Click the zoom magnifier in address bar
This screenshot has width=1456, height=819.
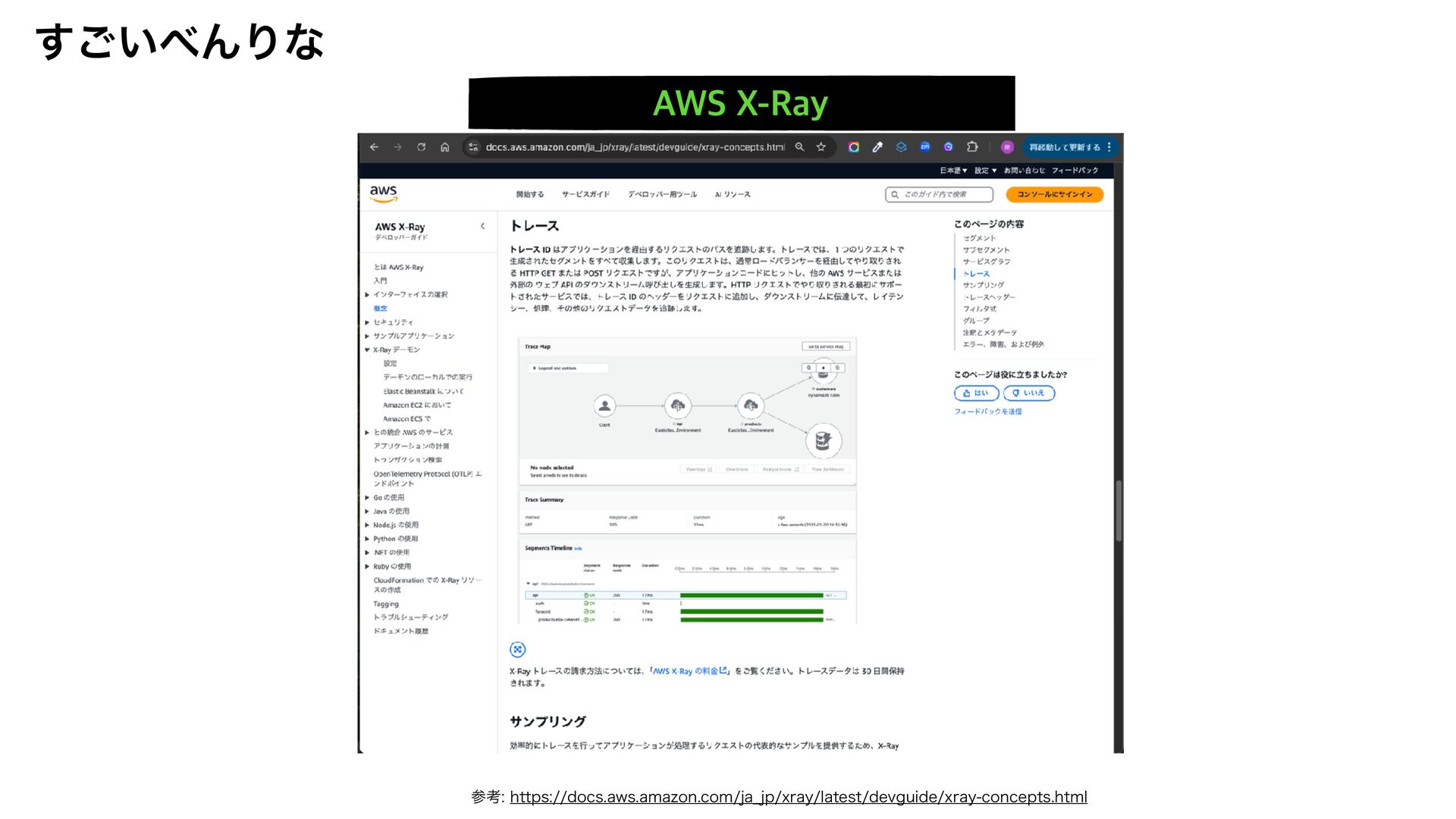pyautogui.click(x=799, y=147)
